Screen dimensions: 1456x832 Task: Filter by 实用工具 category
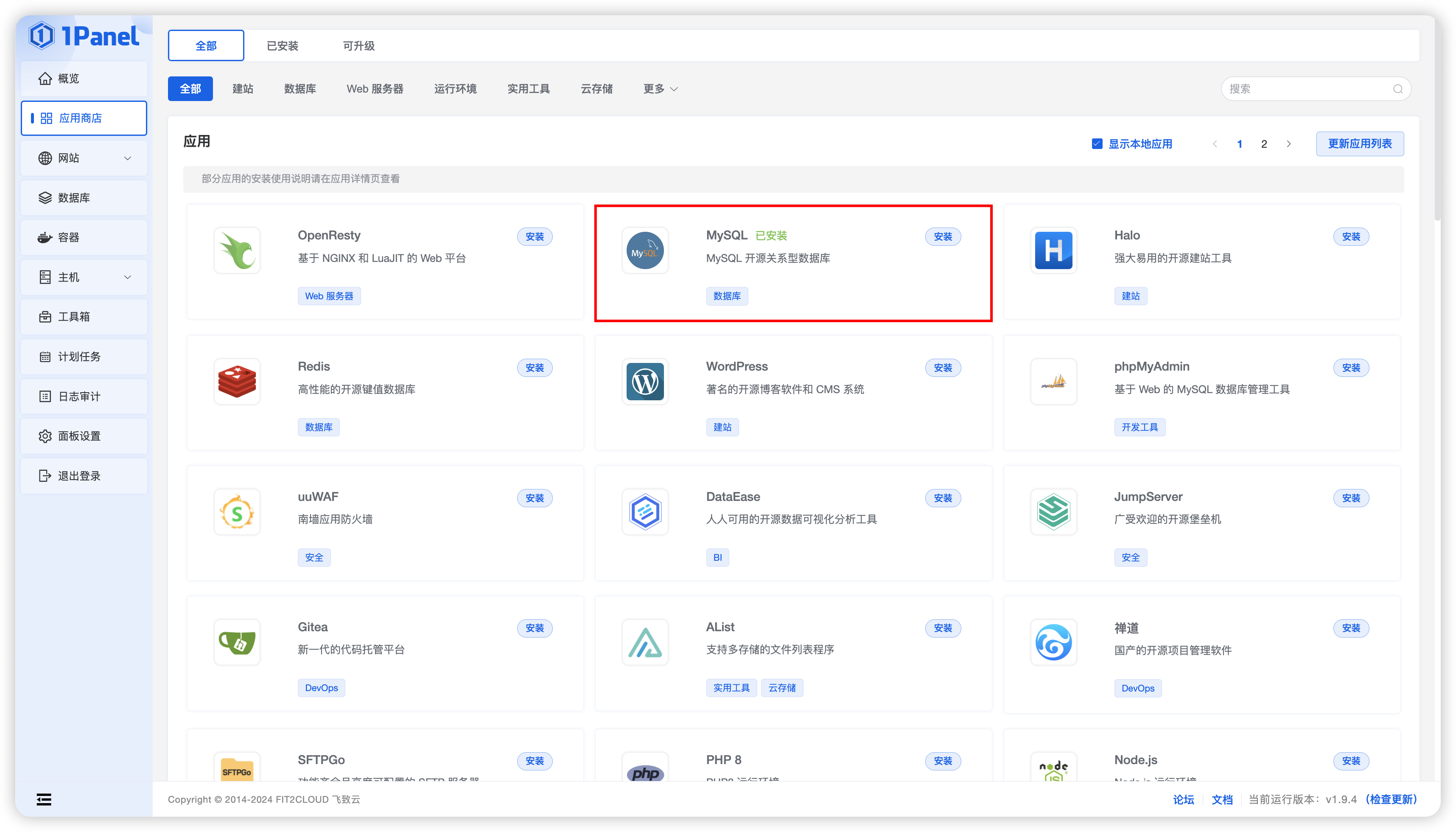528,89
